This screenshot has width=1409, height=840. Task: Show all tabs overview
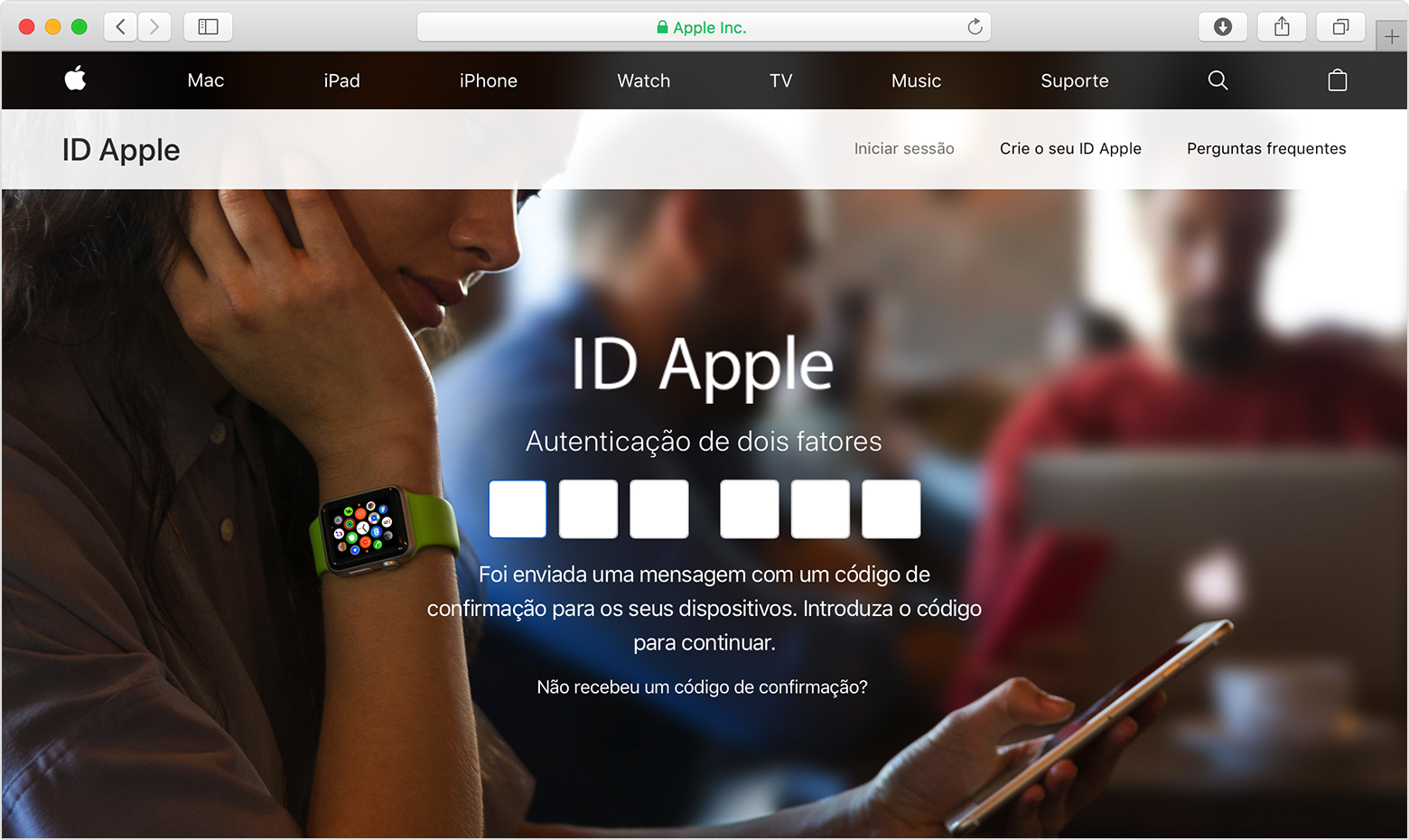1340,27
